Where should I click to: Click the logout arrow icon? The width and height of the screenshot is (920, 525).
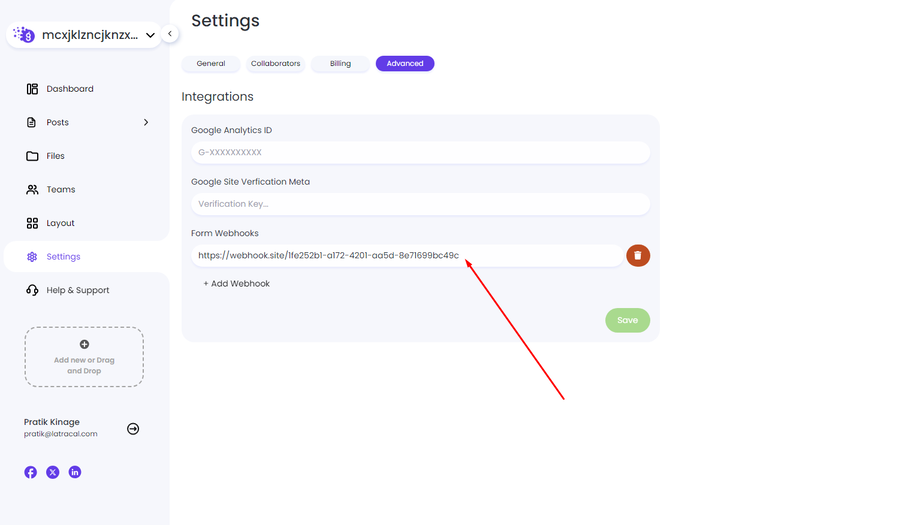coord(133,428)
